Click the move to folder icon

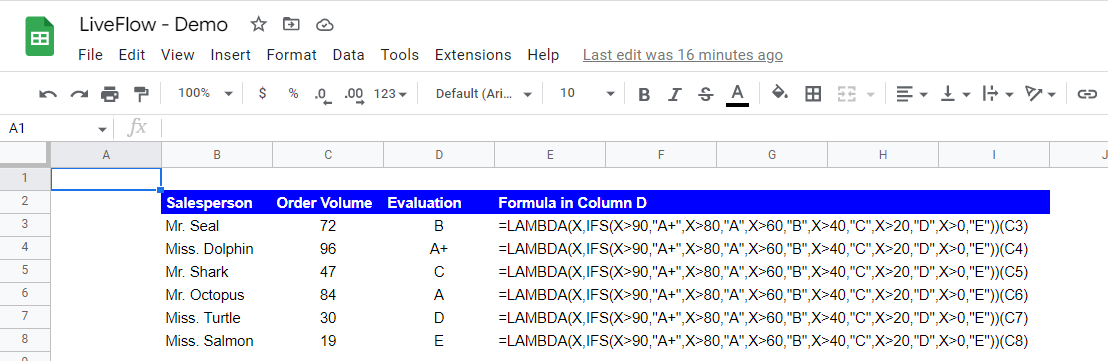pos(291,25)
